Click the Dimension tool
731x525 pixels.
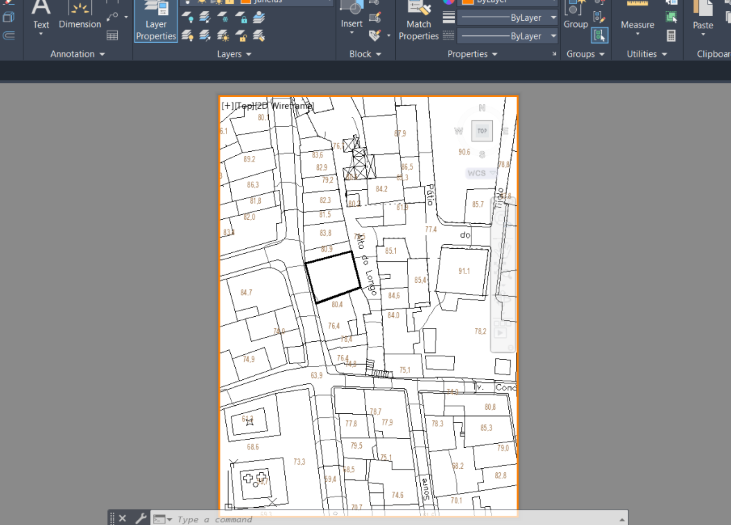pyautogui.click(x=80, y=17)
